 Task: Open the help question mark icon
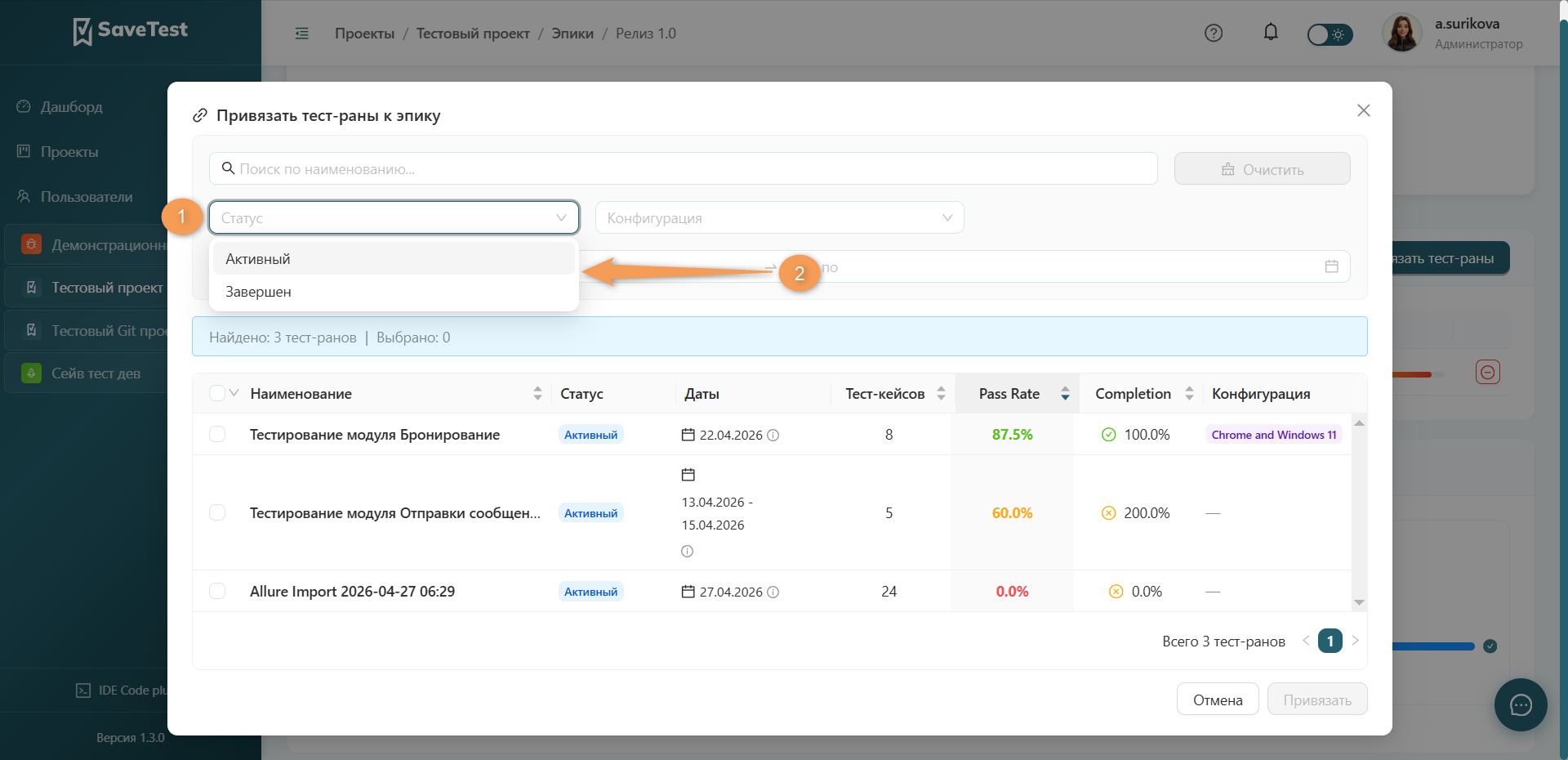click(1214, 34)
